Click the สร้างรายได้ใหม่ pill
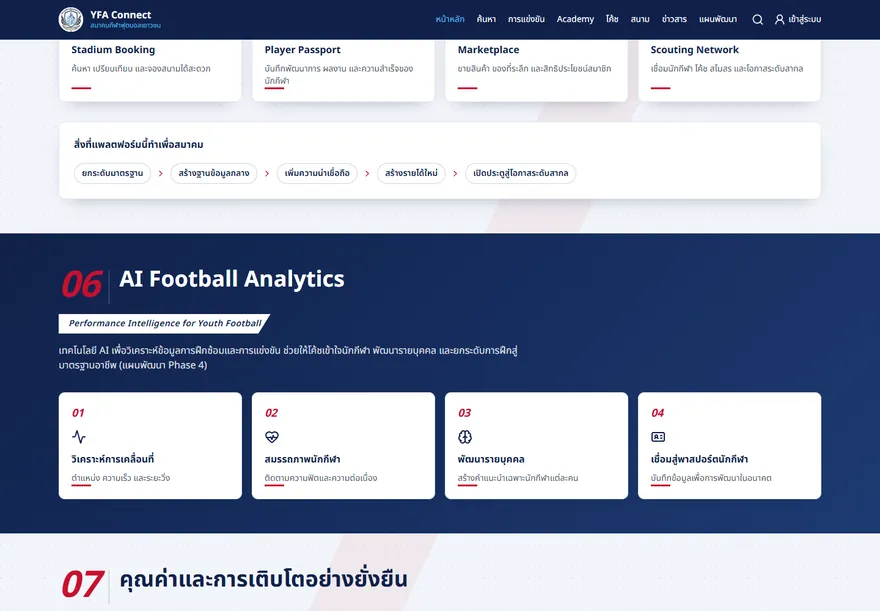This screenshot has height=611, width=880. [x=411, y=173]
